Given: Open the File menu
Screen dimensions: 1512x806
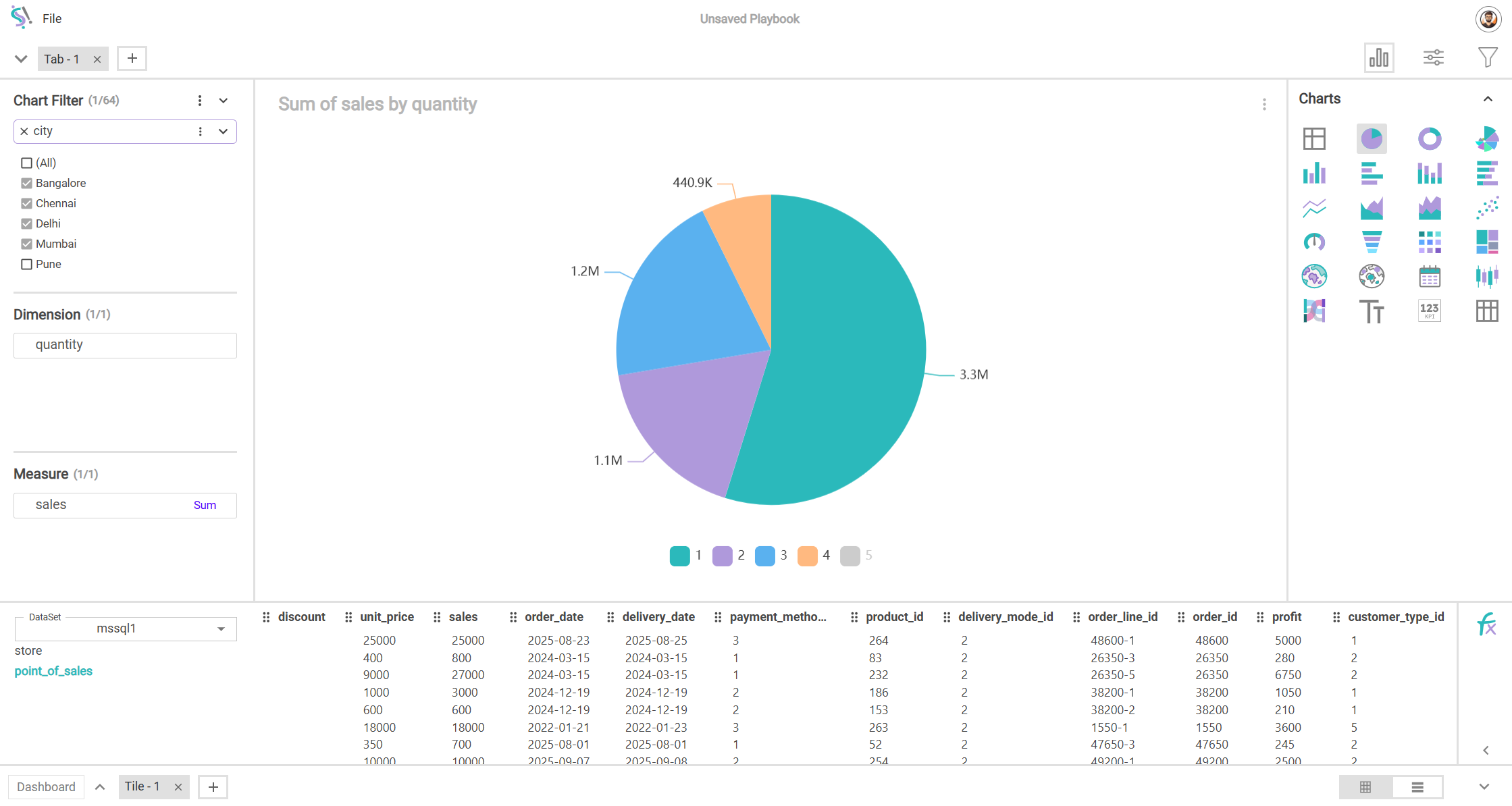Looking at the screenshot, I should (x=52, y=19).
